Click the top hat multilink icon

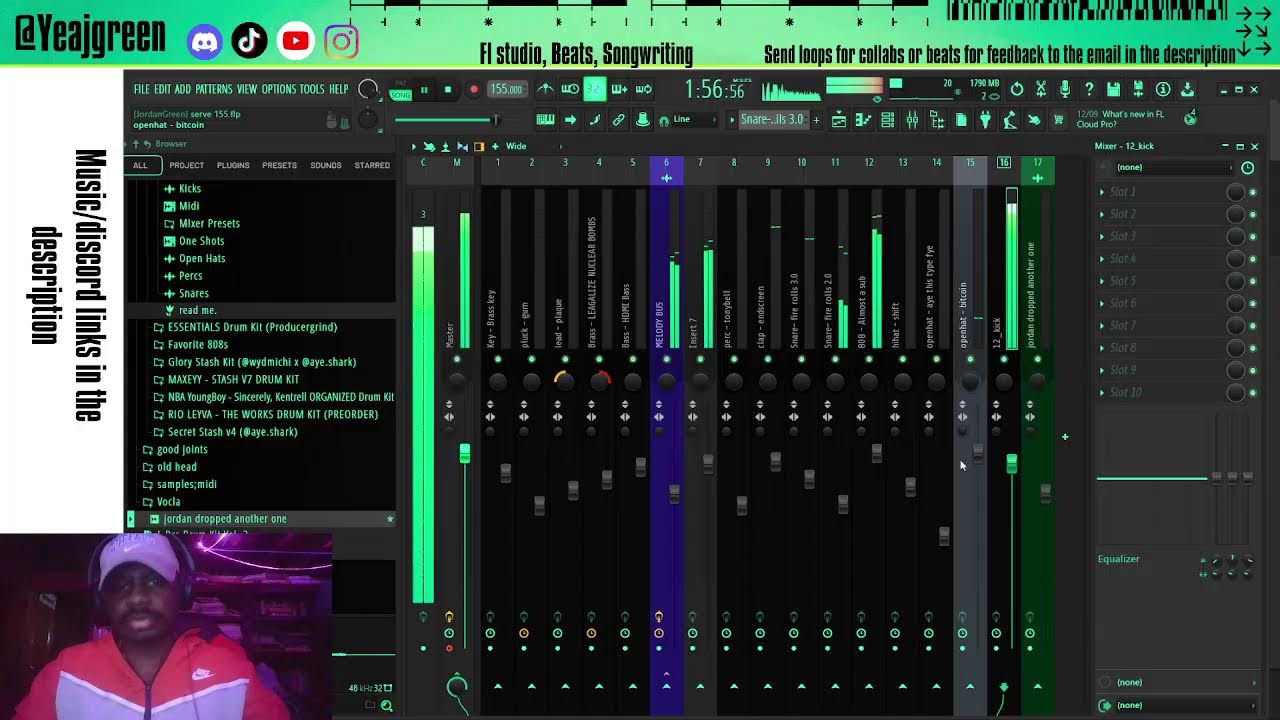(x=643, y=120)
